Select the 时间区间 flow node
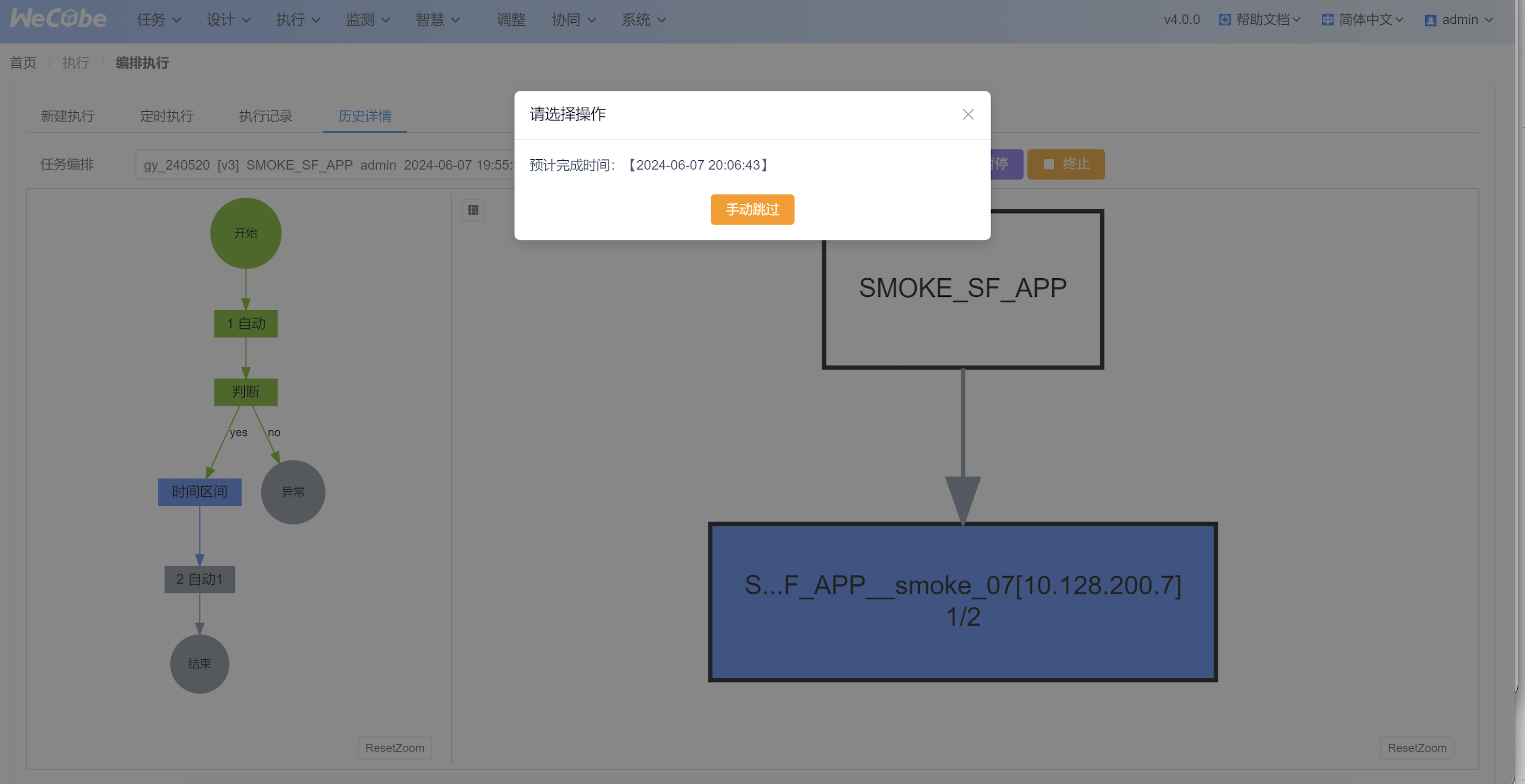 pyautogui.click(x=200, y=492)
